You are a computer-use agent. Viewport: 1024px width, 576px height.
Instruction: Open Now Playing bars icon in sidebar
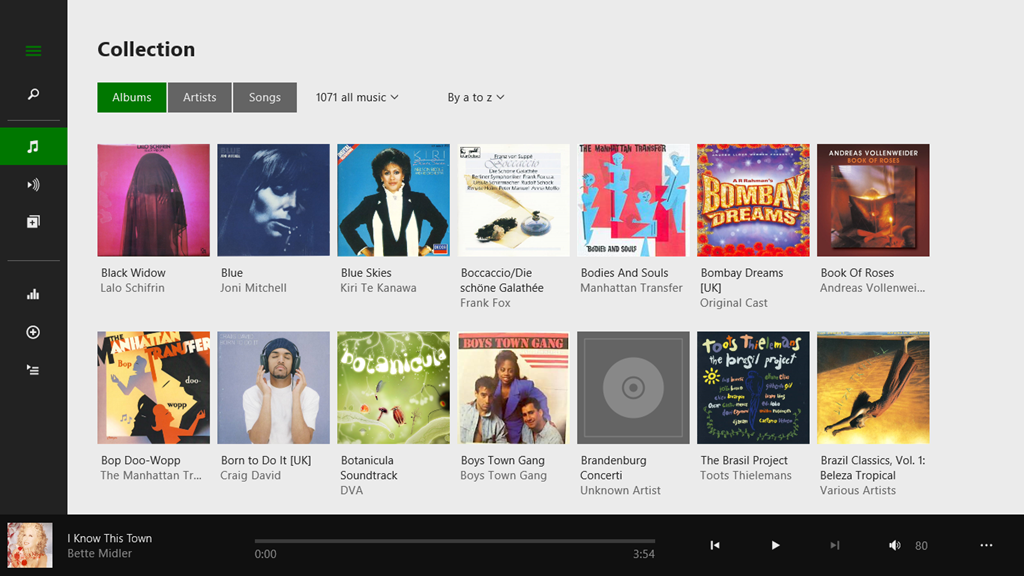coord(33,294)
